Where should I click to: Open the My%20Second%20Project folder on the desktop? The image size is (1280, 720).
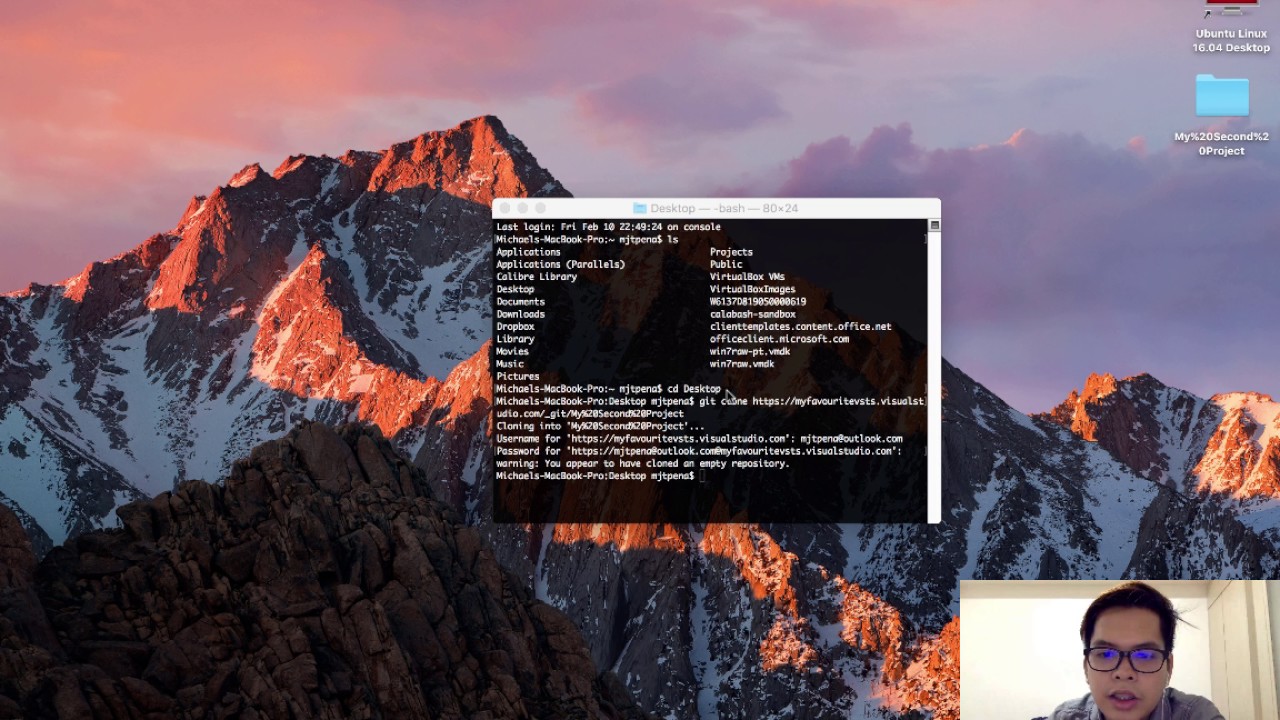tap(1222, 97)
